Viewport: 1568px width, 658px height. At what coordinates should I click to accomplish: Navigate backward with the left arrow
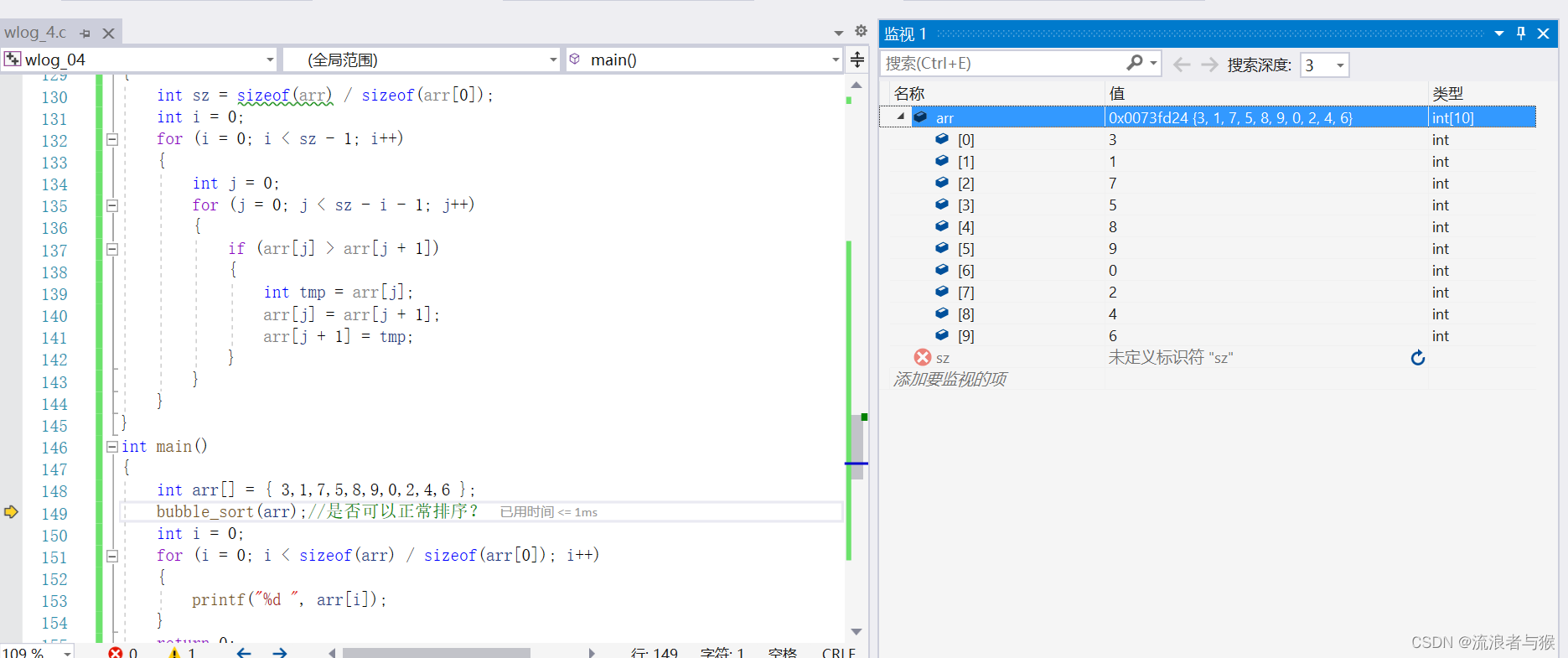(244, 652)
